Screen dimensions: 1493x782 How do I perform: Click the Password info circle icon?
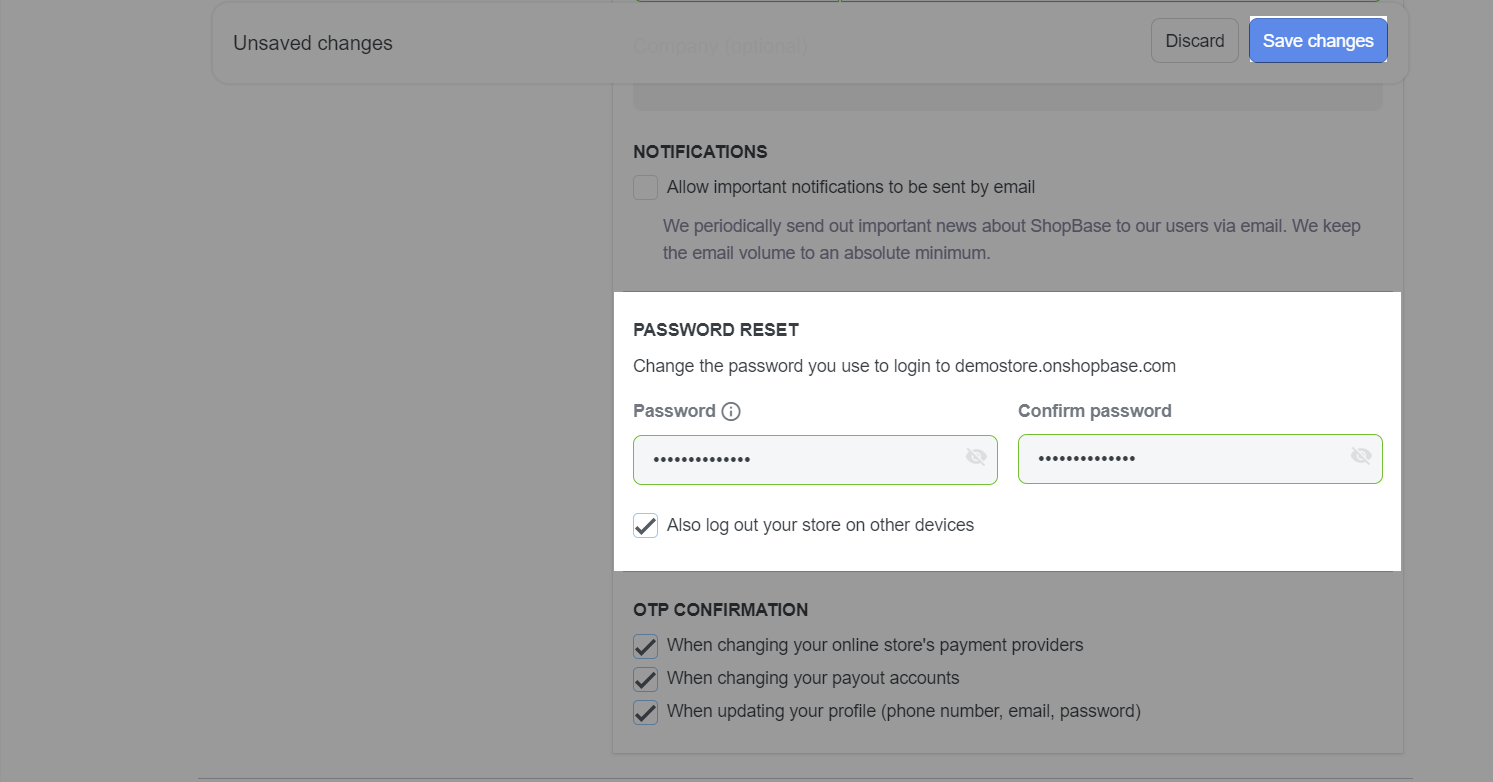731,411
